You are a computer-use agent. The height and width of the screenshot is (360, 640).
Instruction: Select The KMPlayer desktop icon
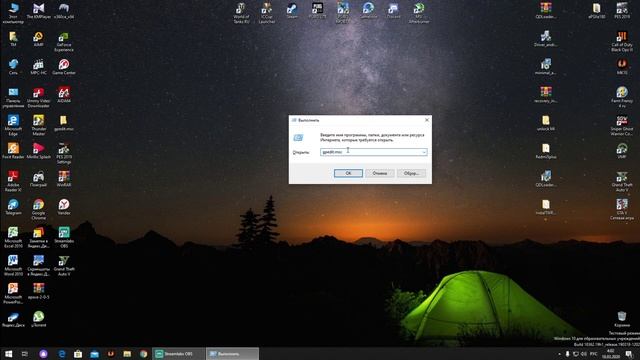point(38,11)
